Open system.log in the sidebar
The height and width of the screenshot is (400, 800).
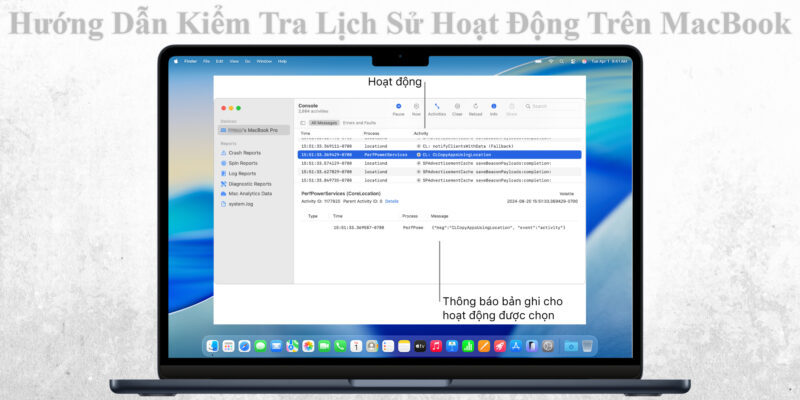coord(237,204)
